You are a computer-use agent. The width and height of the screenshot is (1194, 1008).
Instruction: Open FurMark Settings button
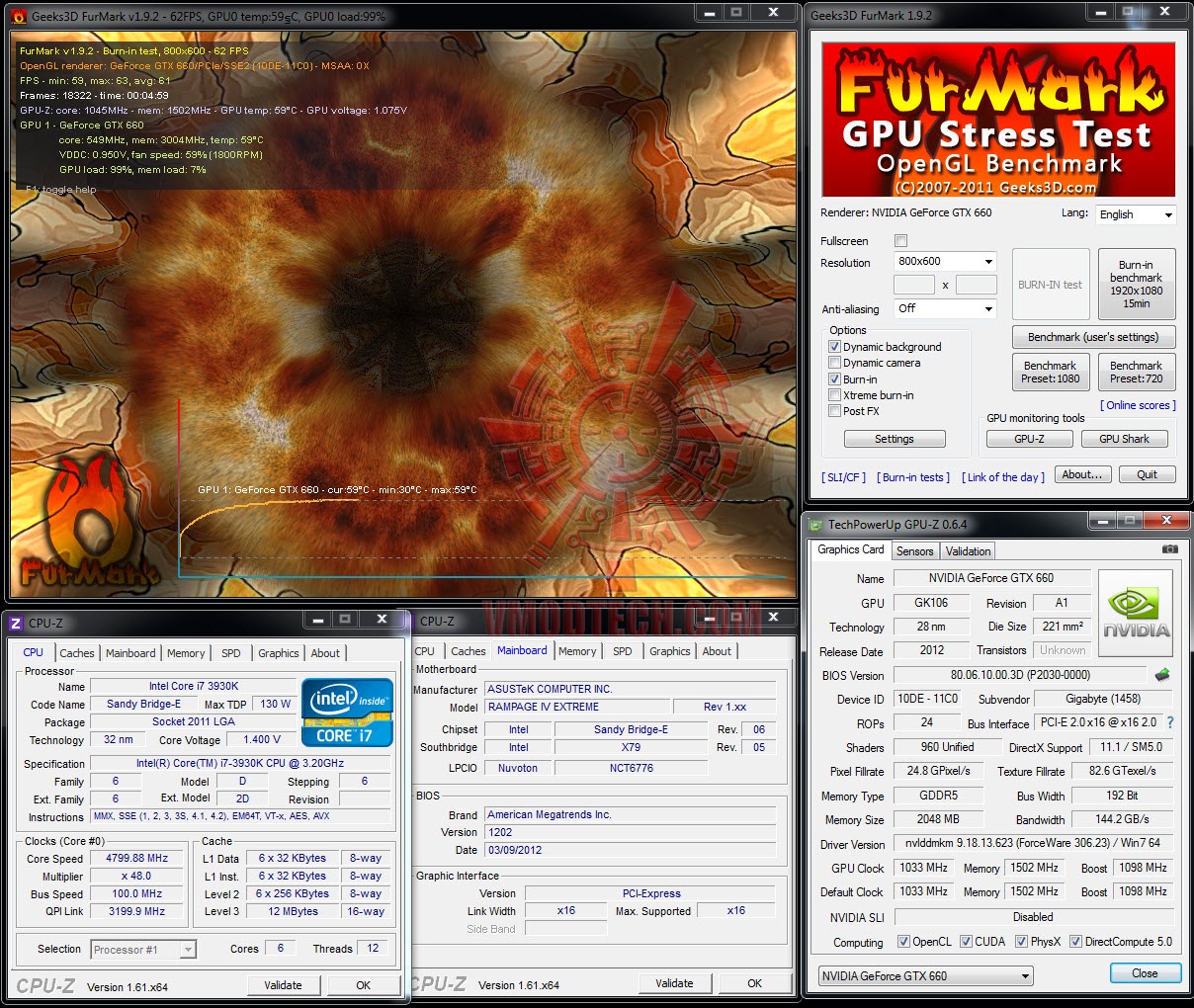(895, 439)
